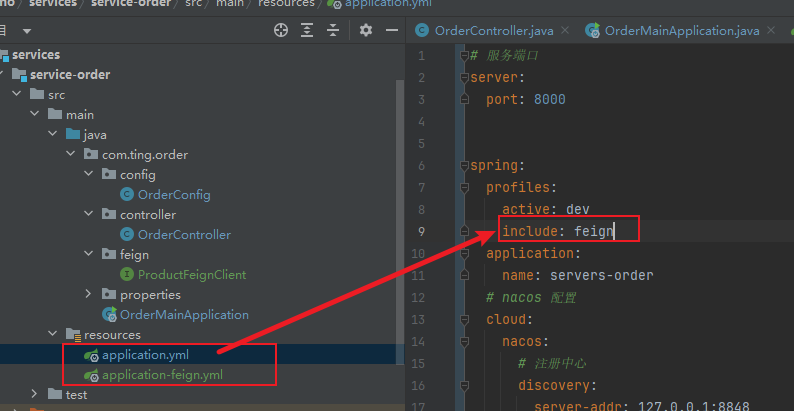Select the service-order module
Image resolution: width=794 pixels, height=411 pixels.
click(x=70, y=75)
